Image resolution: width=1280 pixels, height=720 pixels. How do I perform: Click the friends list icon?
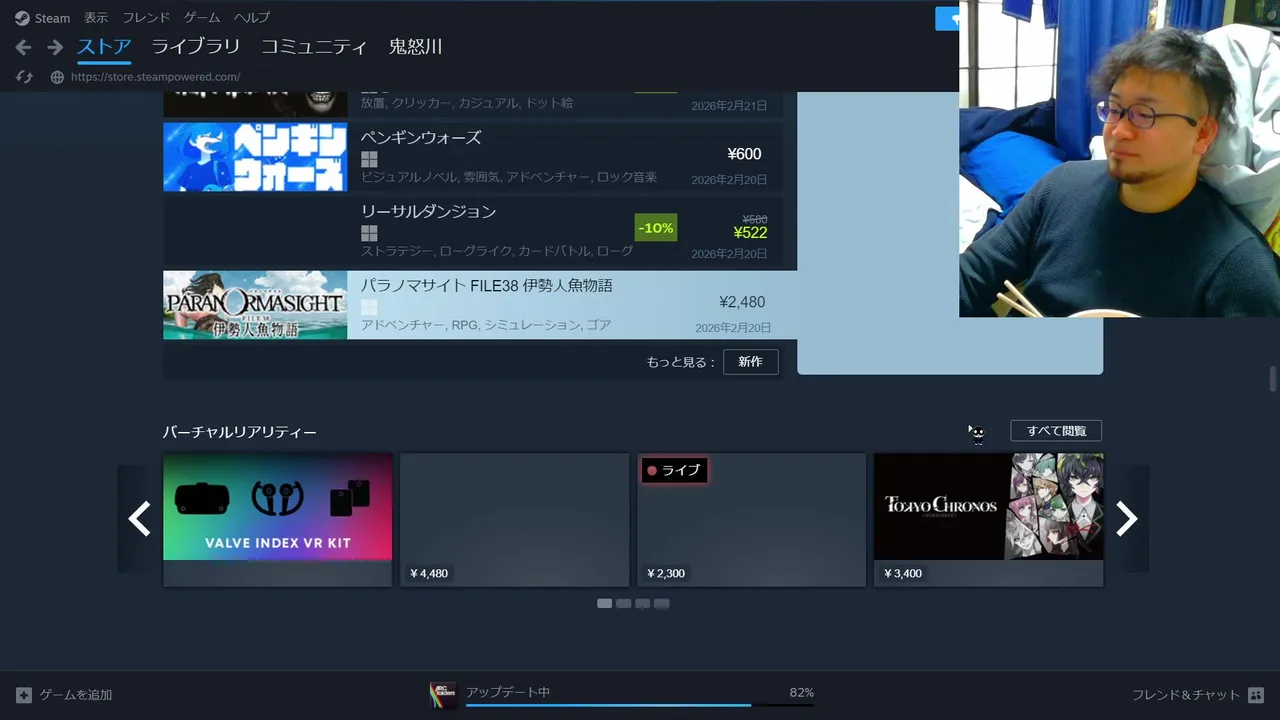pos(1256,695)
